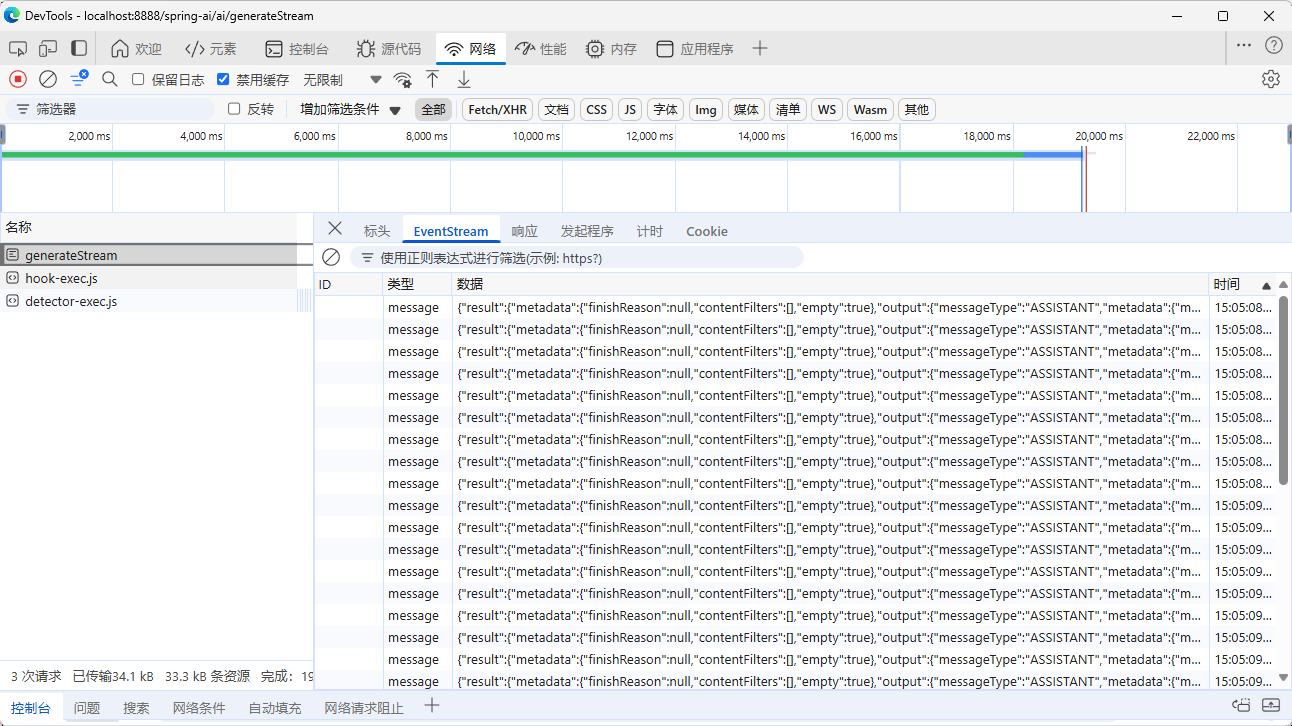The height and width of the screenshot is (726, 1292).
Task: Filter requests by Fetch/XHR
Action: [x=497, y=109]
